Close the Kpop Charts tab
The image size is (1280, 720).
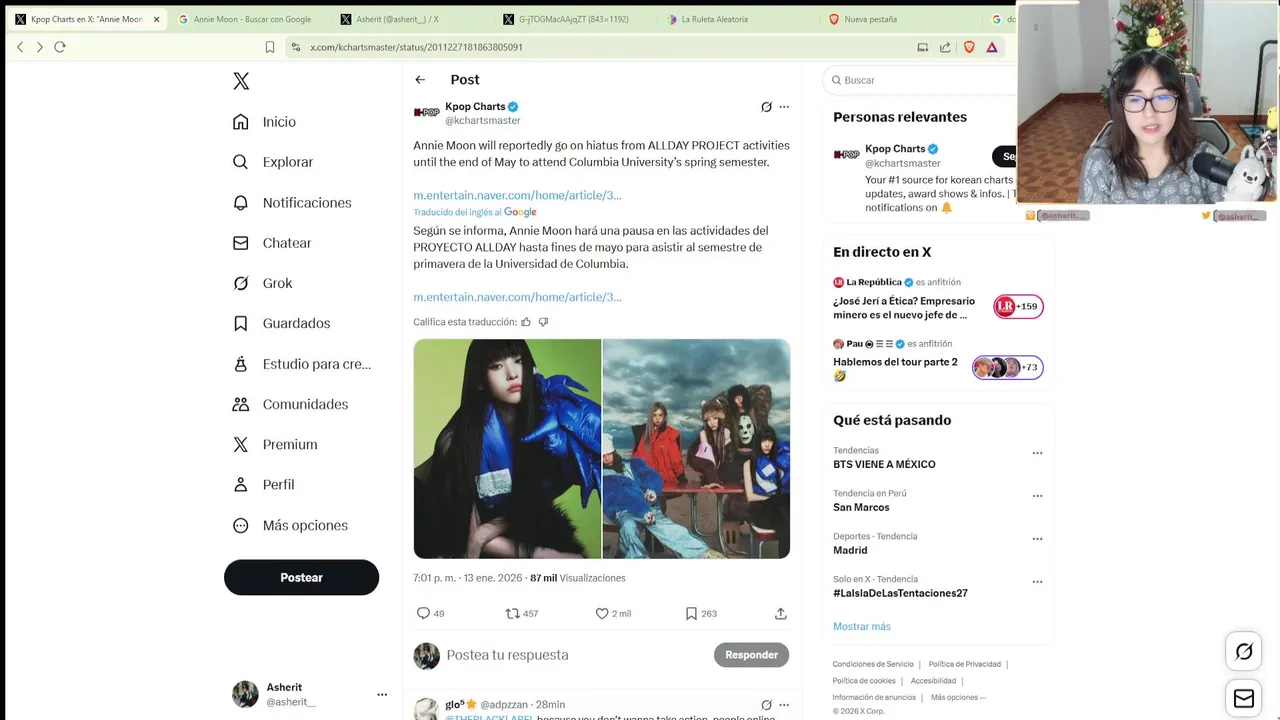click(x=156, y=19)
